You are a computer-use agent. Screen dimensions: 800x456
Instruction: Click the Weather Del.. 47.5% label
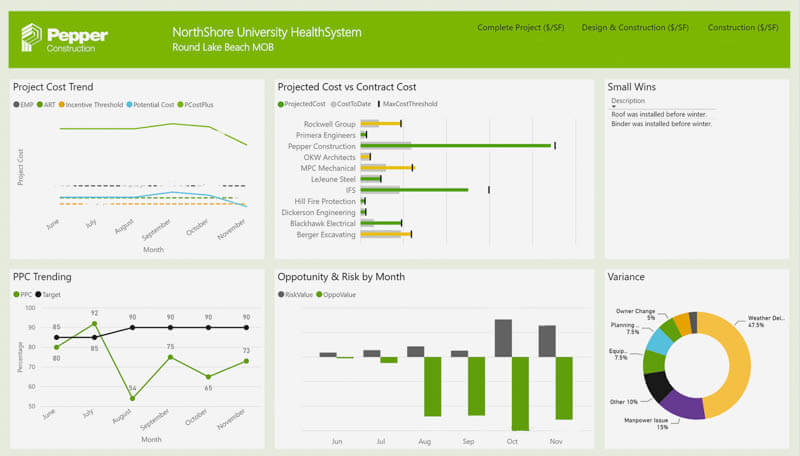(x=765, y=321)
